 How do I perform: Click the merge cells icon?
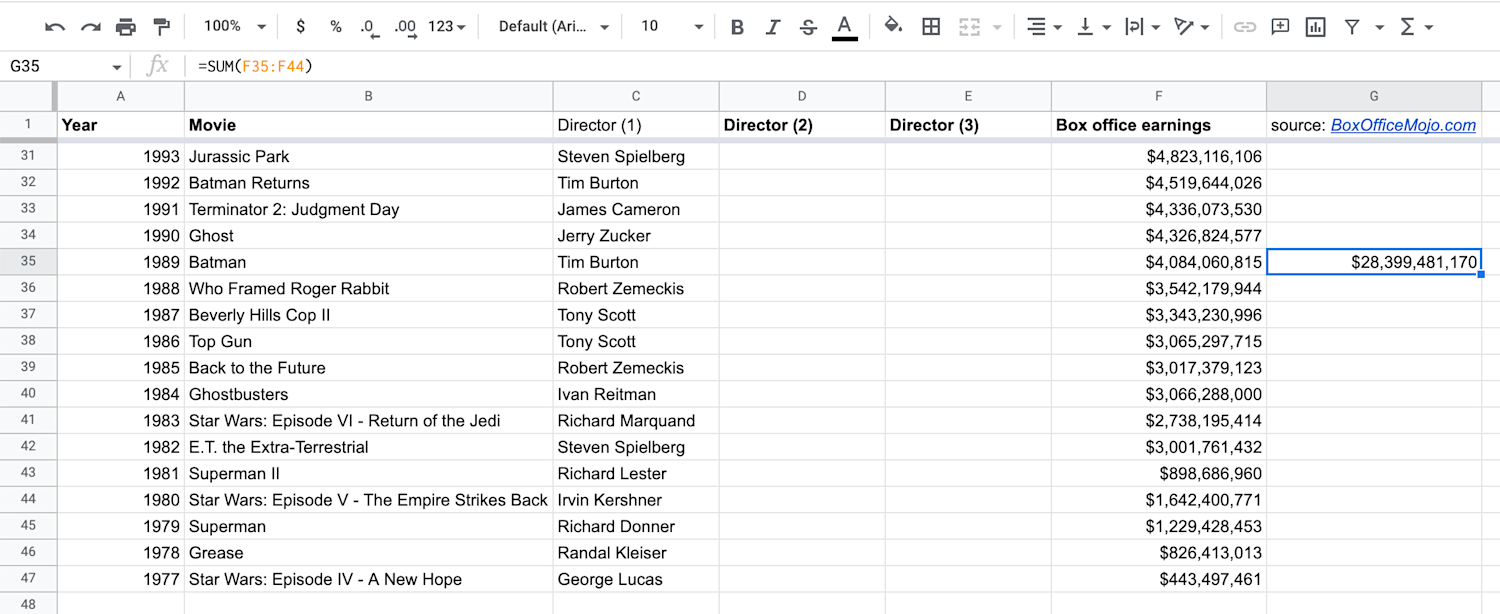[968, 27]
